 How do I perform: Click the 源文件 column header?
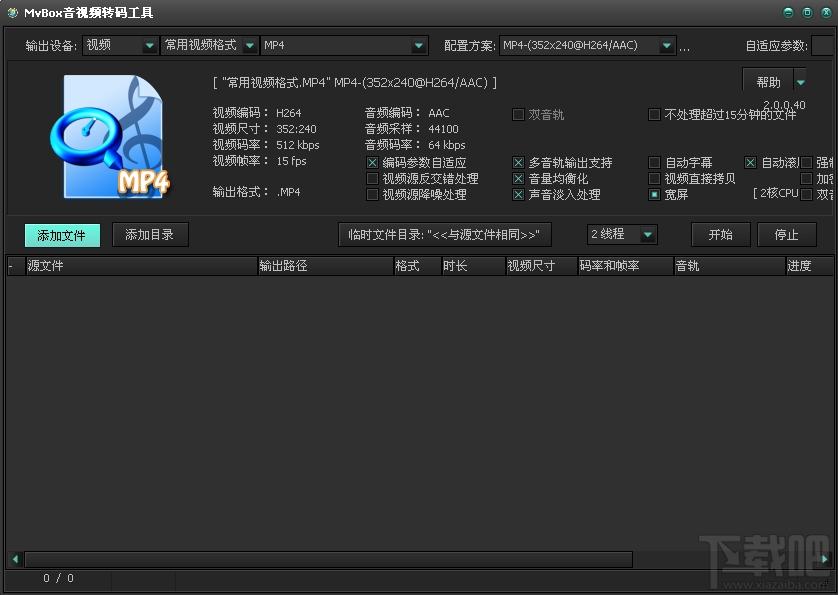coord(142,266)
